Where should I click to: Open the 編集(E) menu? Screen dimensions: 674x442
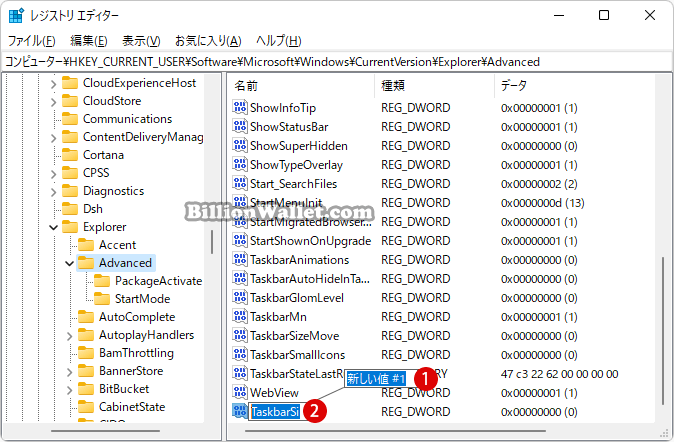(89, 41)
